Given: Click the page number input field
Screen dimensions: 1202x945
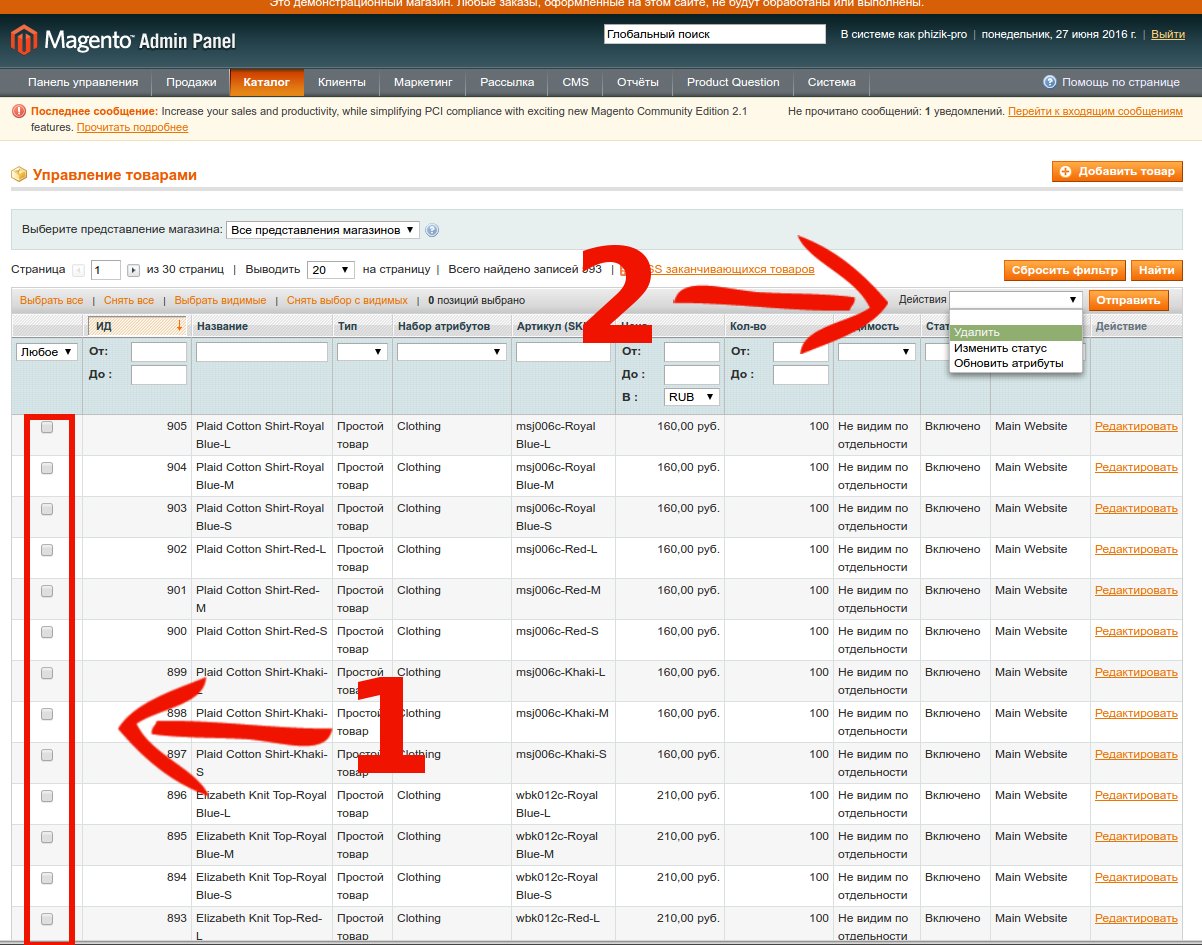Looking at the screenshot, I should (x=106, y=270).
